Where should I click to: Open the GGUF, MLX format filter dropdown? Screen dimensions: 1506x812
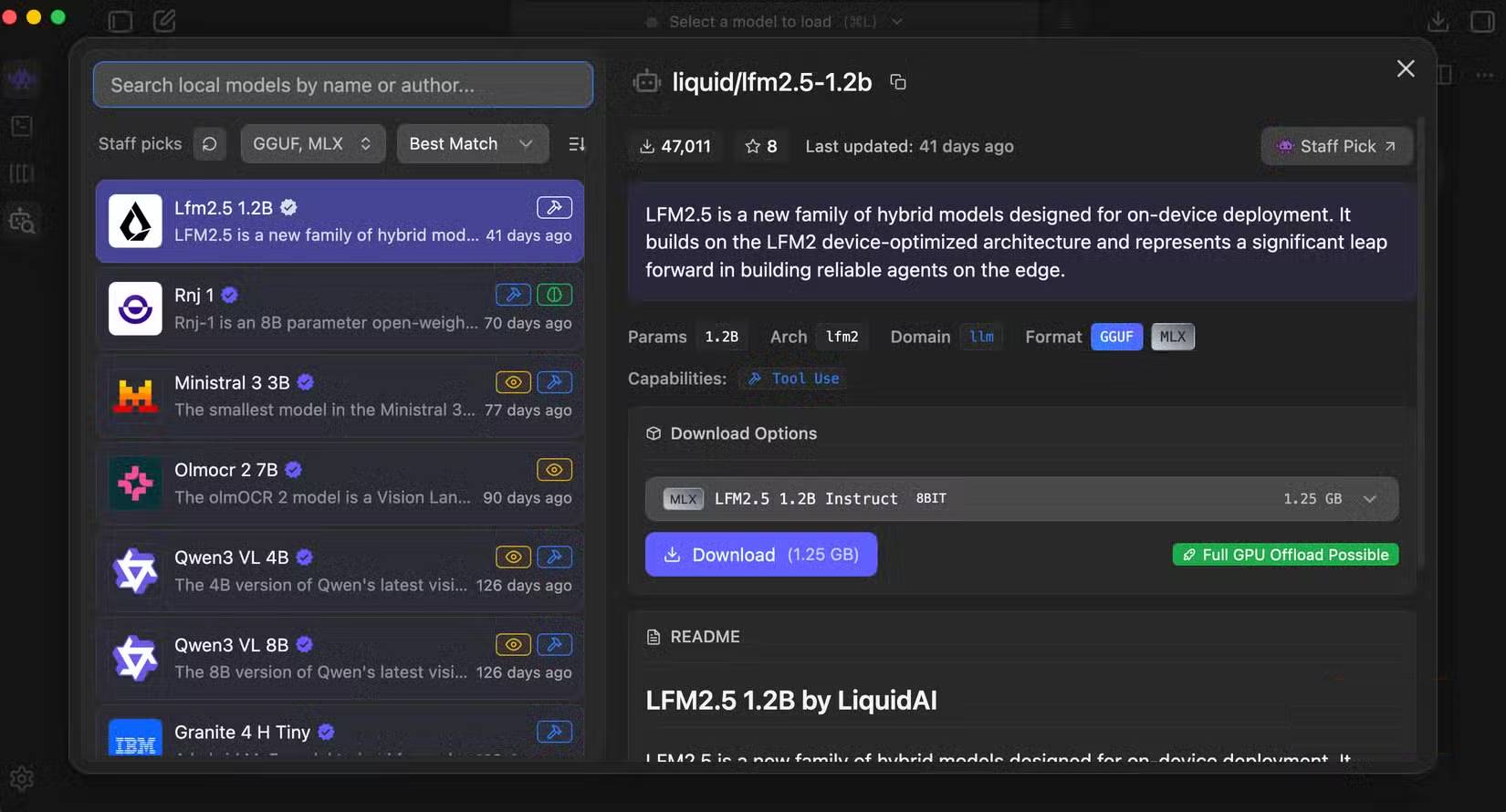coord(312,144)
